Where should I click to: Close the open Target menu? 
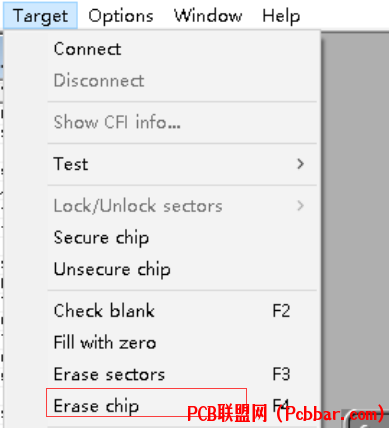pyautogui.click(x=40, y=16)
